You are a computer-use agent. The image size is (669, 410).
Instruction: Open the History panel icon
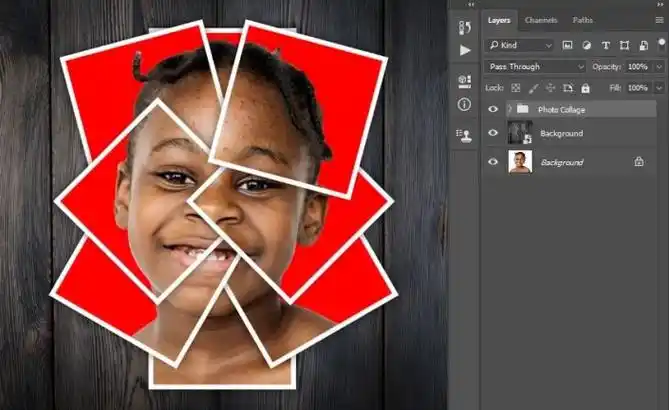tap(464, 27)
